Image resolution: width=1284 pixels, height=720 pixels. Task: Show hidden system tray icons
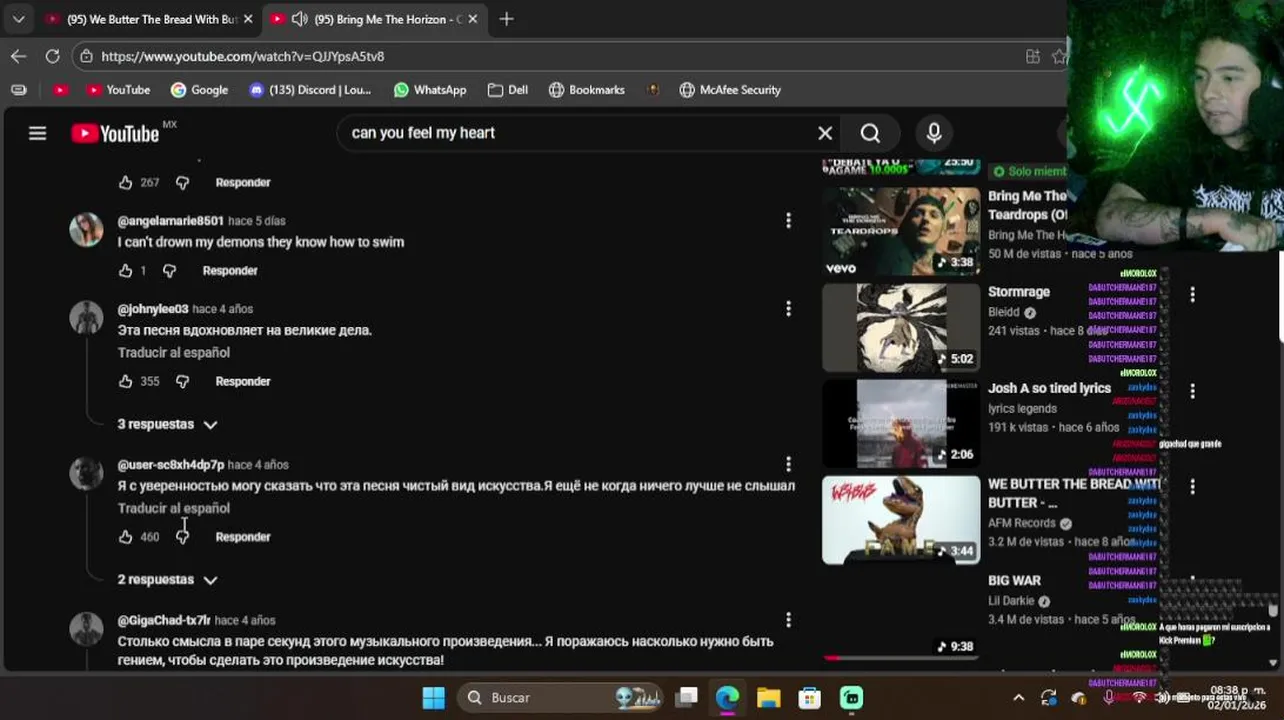1018,697
